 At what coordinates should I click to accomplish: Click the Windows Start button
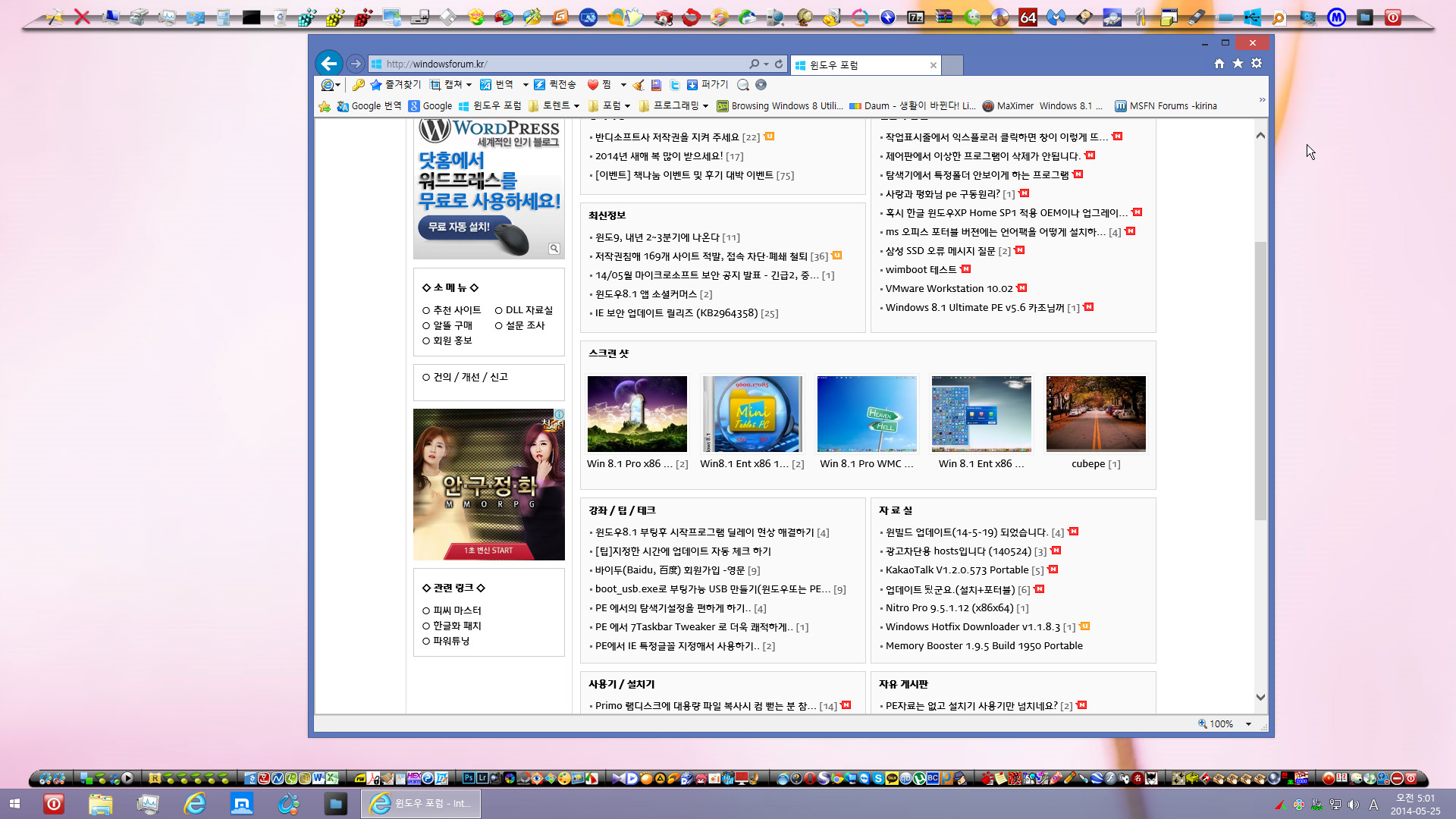(x=14, y=804)
